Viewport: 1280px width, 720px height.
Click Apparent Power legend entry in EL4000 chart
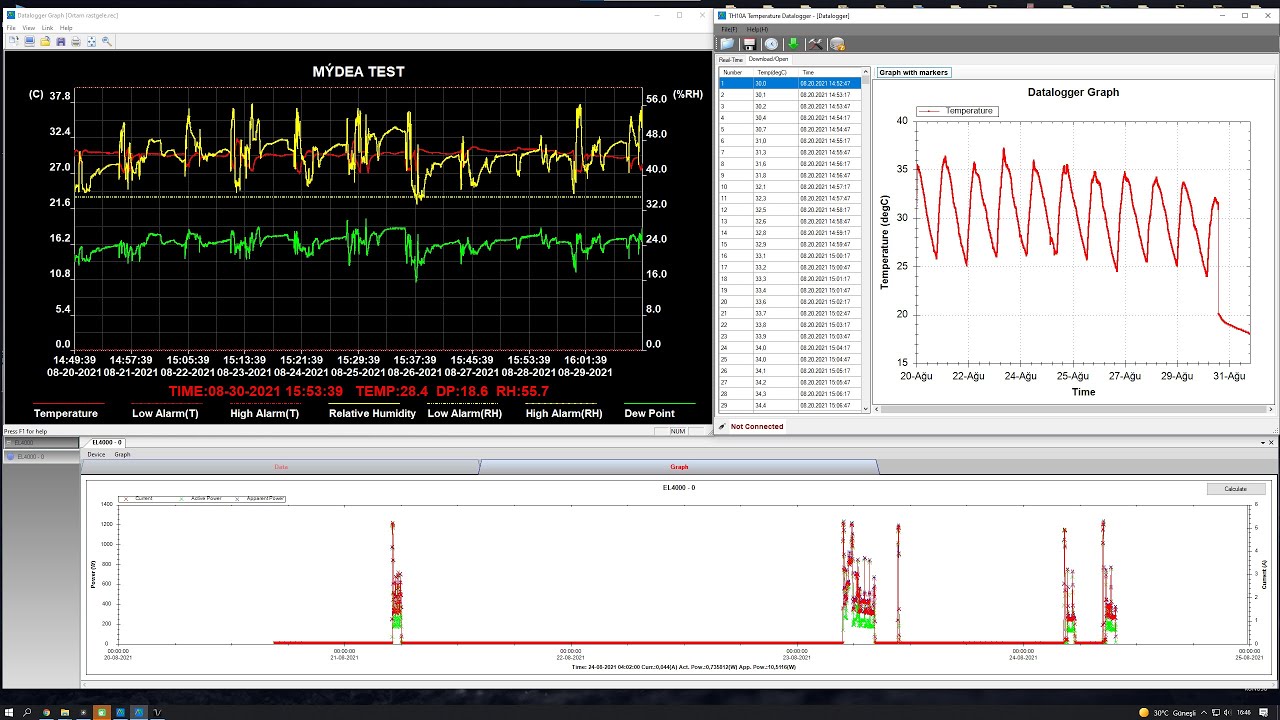coord(262,498)
